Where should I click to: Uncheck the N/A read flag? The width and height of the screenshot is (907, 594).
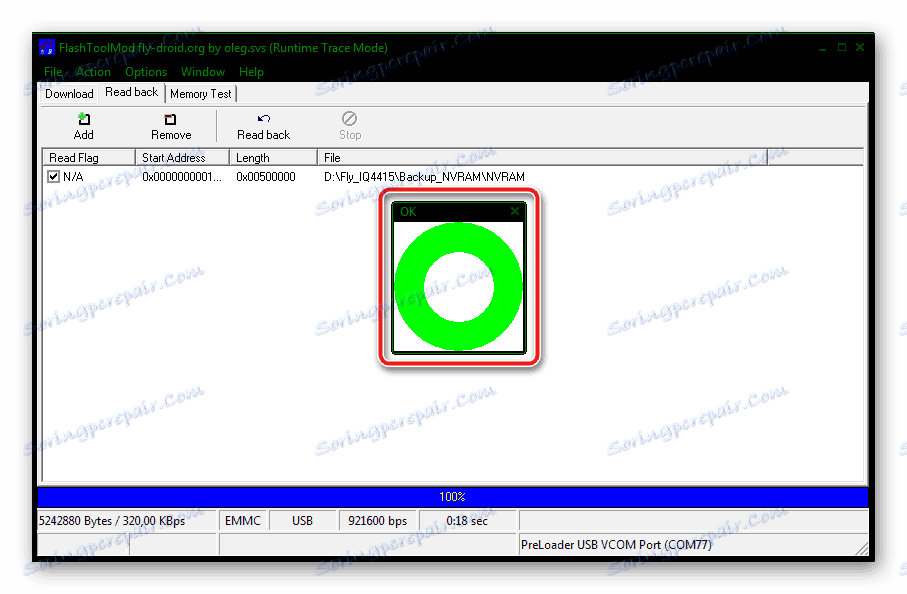53,176
